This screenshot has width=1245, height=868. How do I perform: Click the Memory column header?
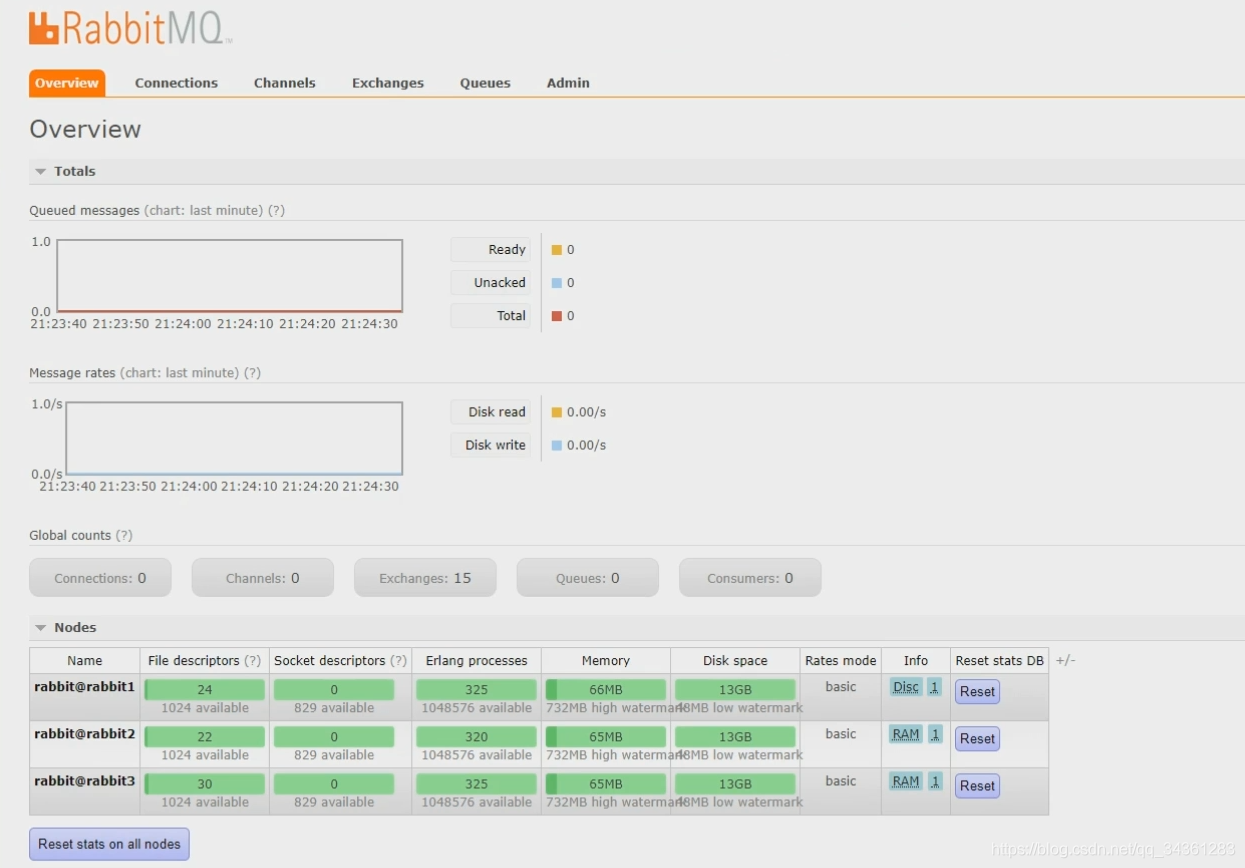pos(606,660)
